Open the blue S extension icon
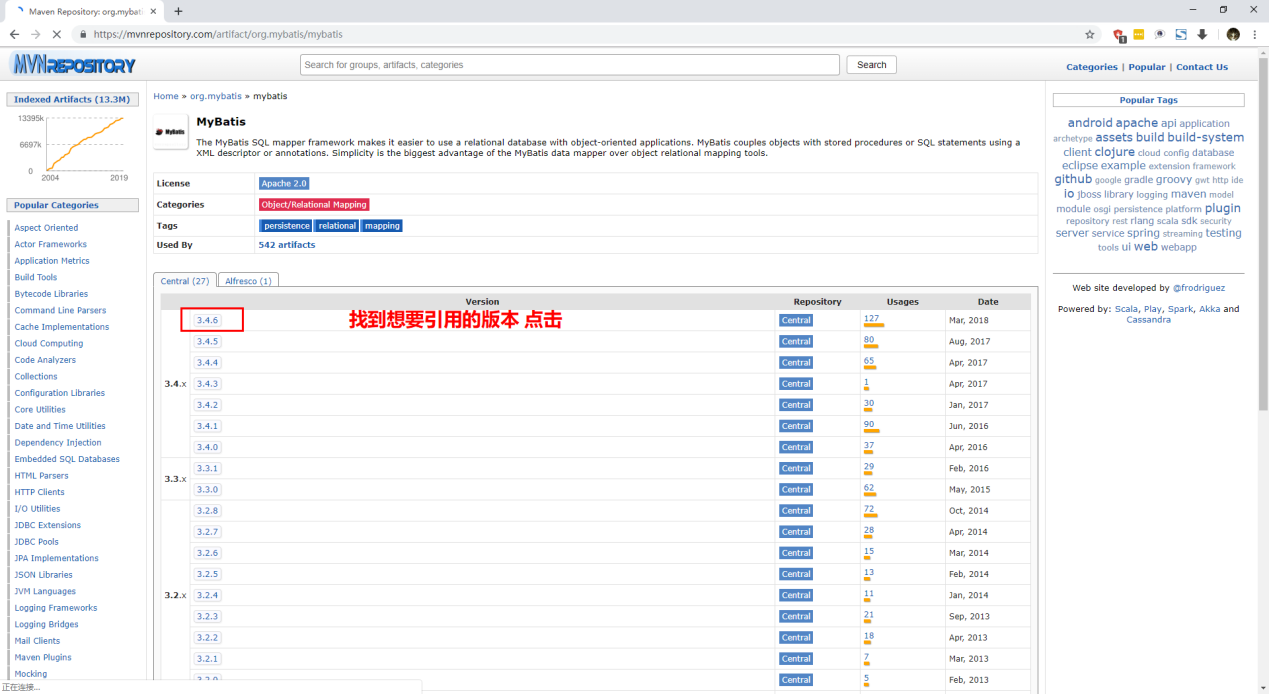 pyautogui.click(x=1181, y=34)
